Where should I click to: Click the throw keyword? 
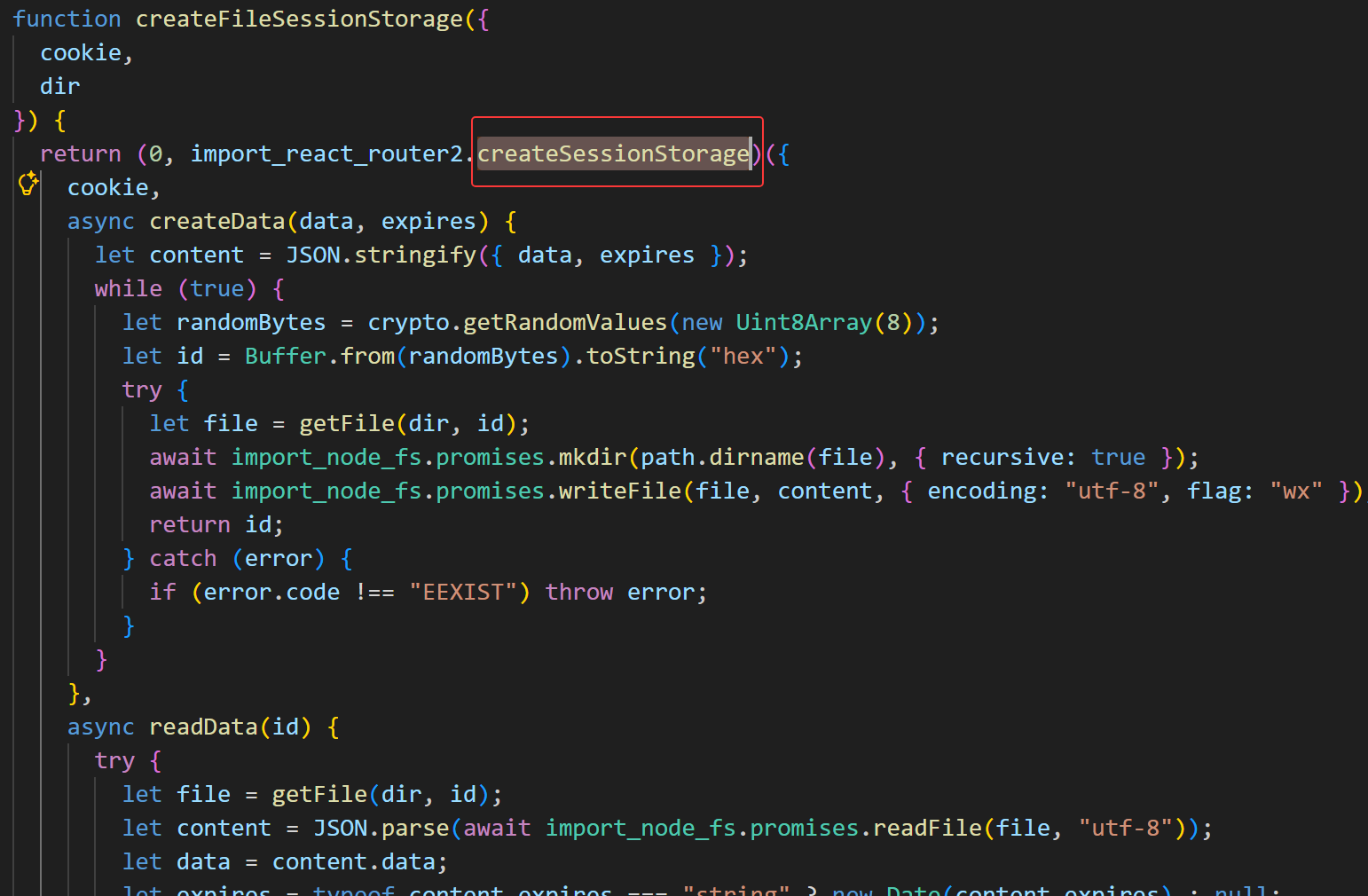point(578,593)
